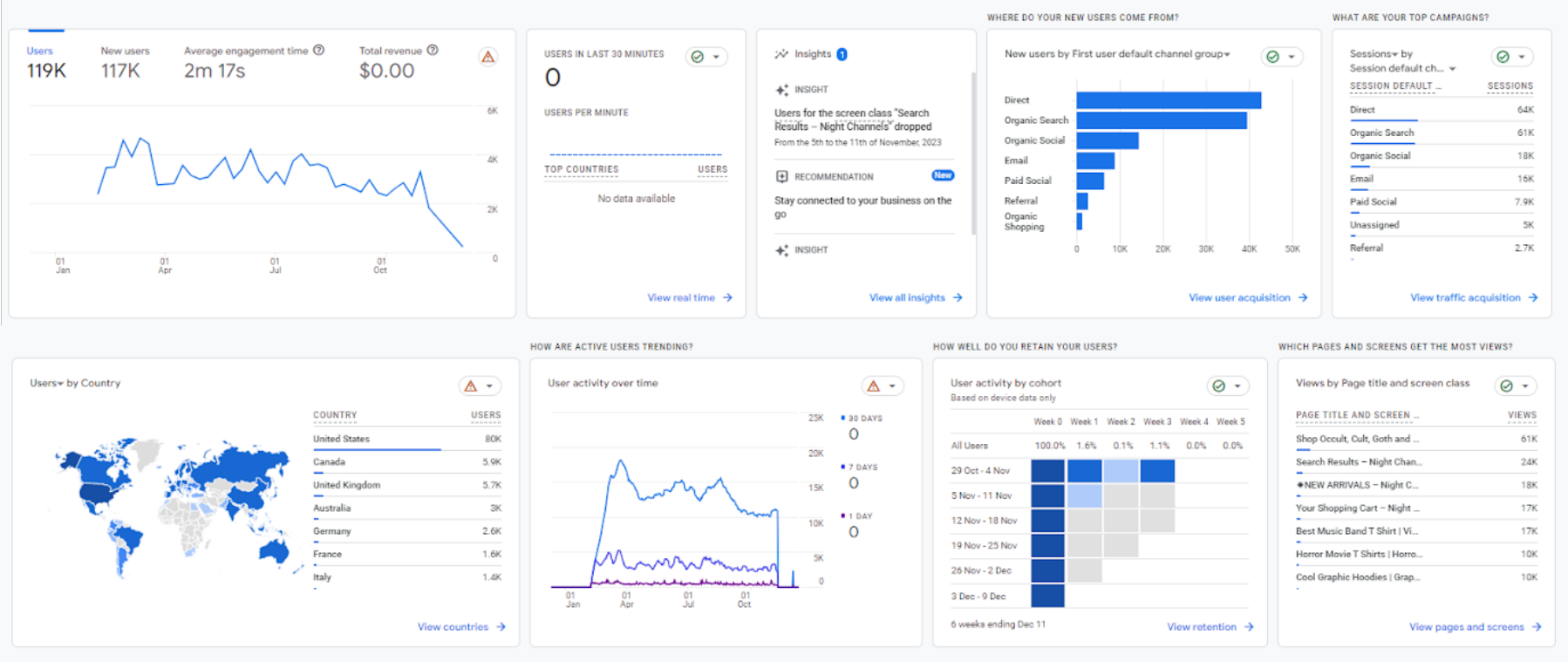Open the Session default channel dimension dropdown
The width and height of the screenshot is (1568, 662).
click(1452, 68)
